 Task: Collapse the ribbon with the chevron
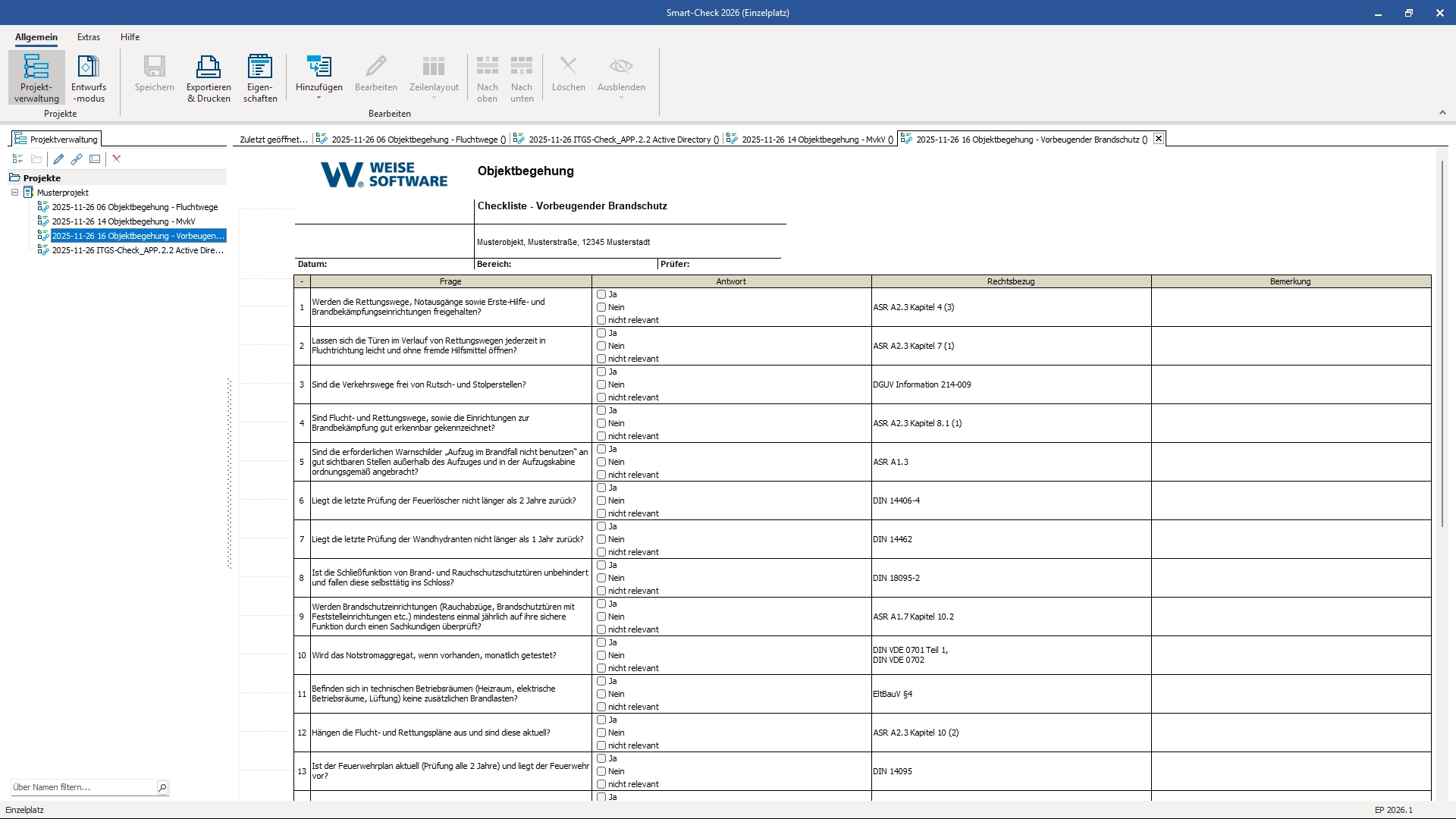[1442, 113]
